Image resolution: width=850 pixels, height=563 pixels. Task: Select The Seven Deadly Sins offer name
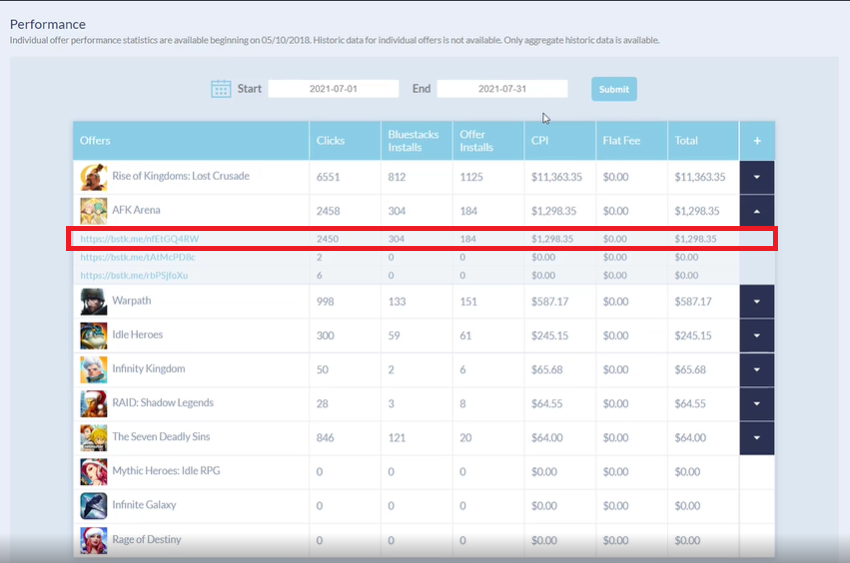(161, 437)
